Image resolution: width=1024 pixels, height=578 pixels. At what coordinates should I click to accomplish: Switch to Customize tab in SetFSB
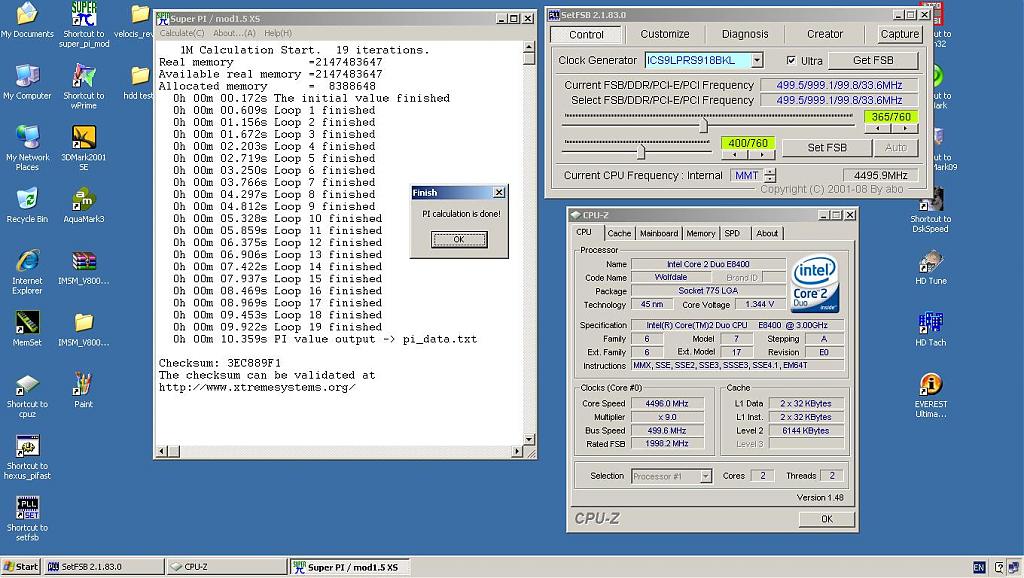(x=664, y=34)
